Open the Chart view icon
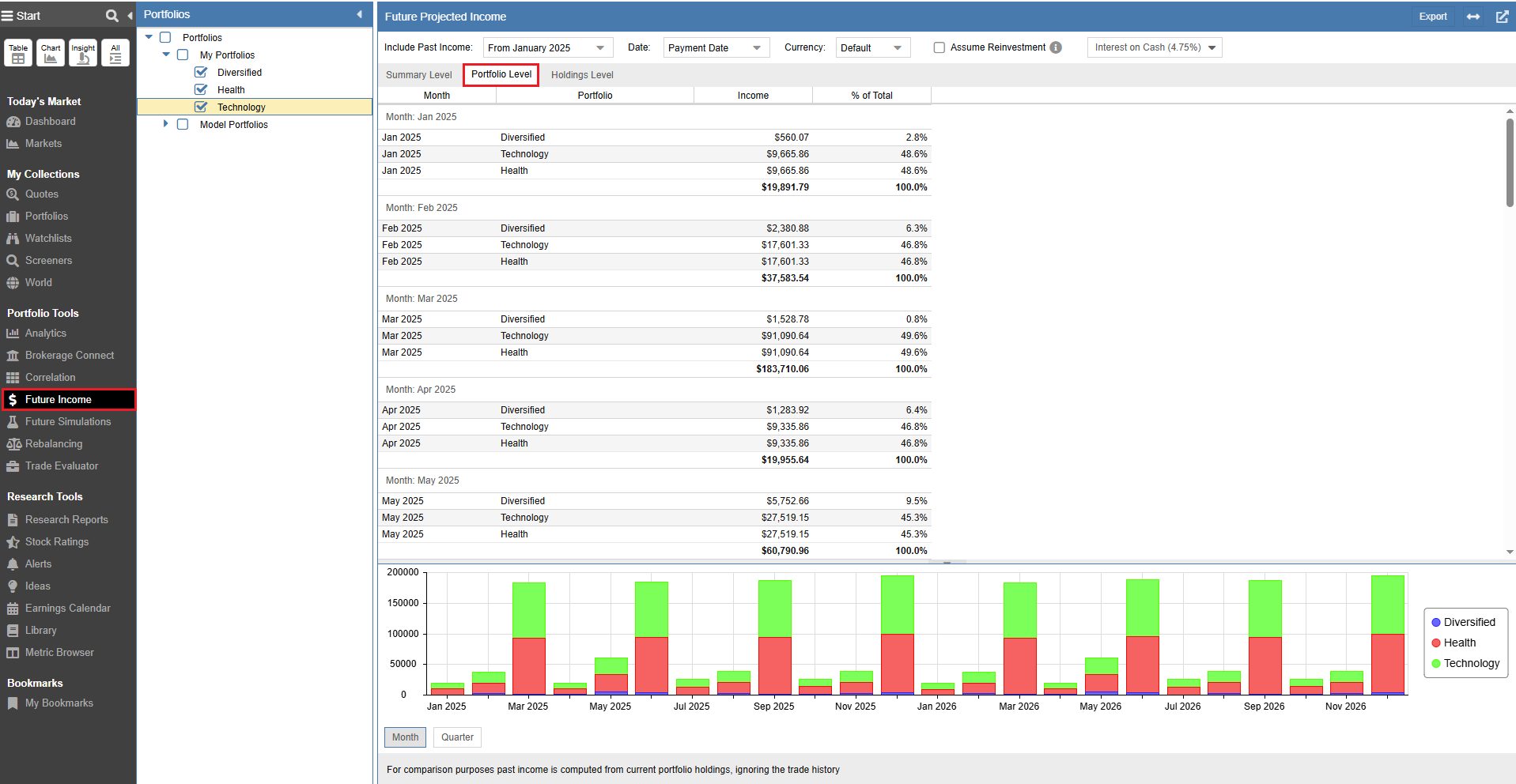Screen dimensions: 1516x784 coord(51,53)
